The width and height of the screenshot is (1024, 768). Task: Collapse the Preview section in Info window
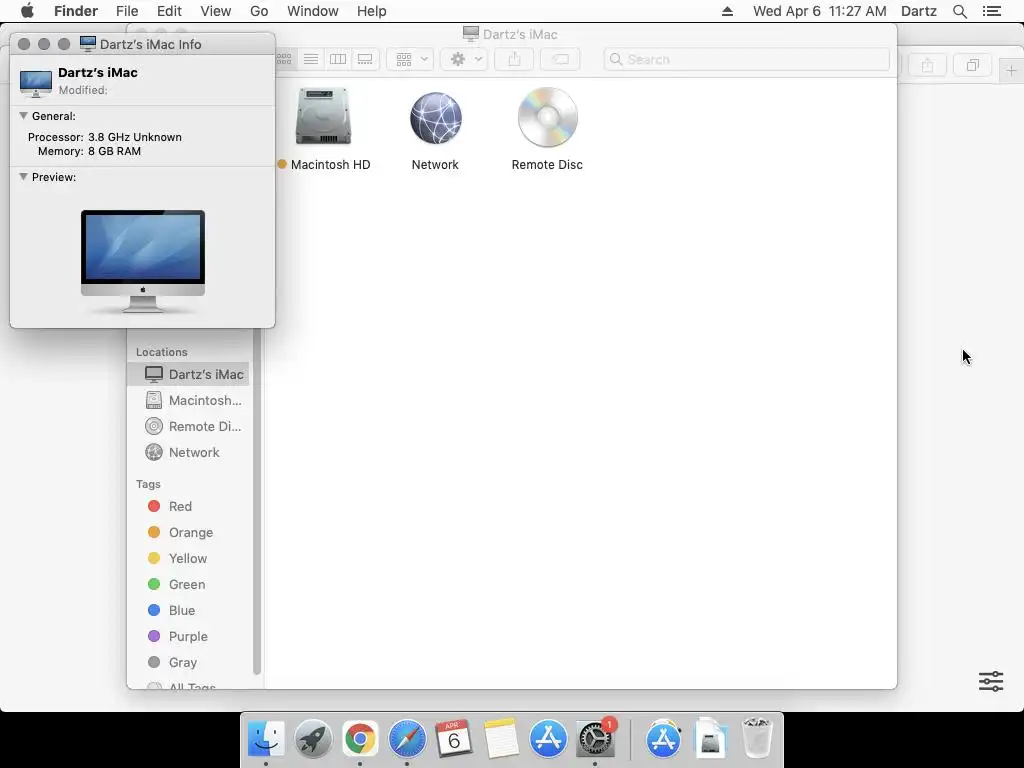pos(24,176)
